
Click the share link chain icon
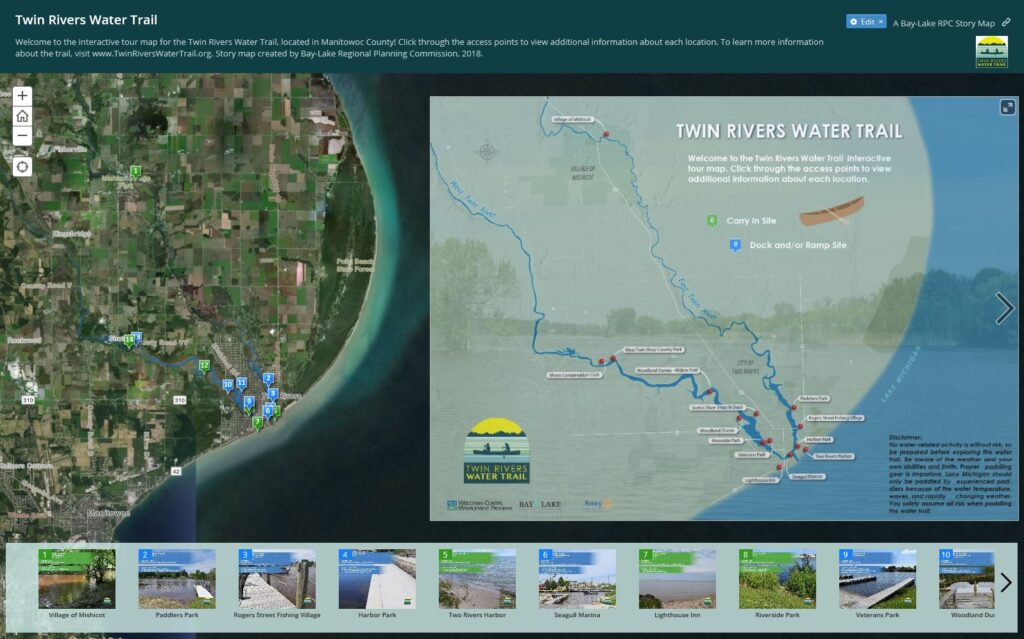[1006, 21]
